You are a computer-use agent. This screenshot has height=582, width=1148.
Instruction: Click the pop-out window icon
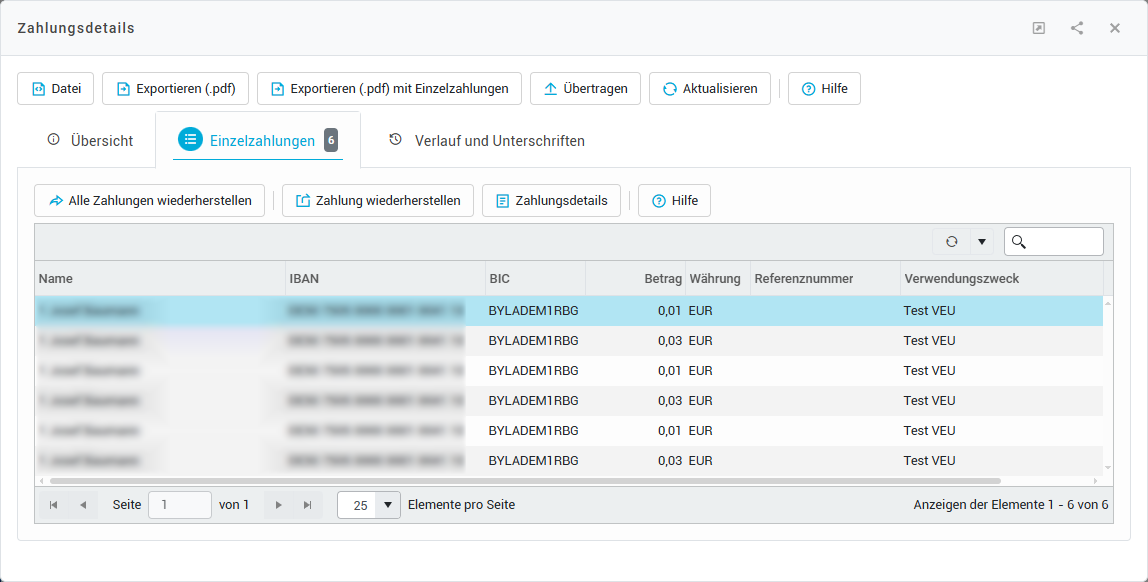coord(1039,28)
